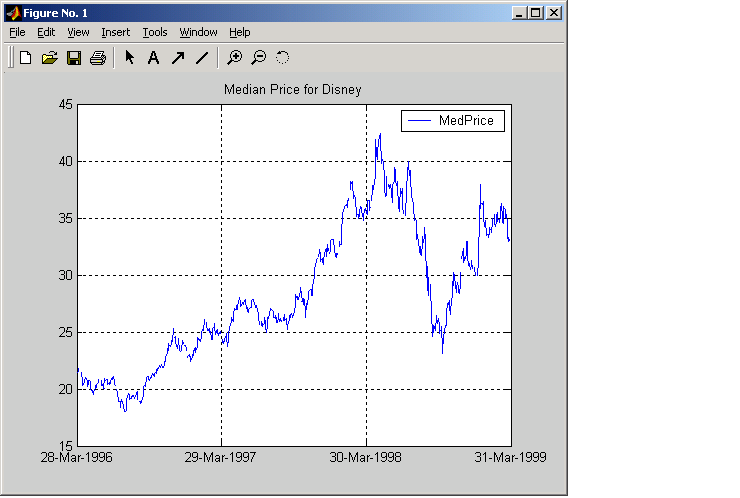
Task: Print the figure with the printer icon
Action: (98, 58)
